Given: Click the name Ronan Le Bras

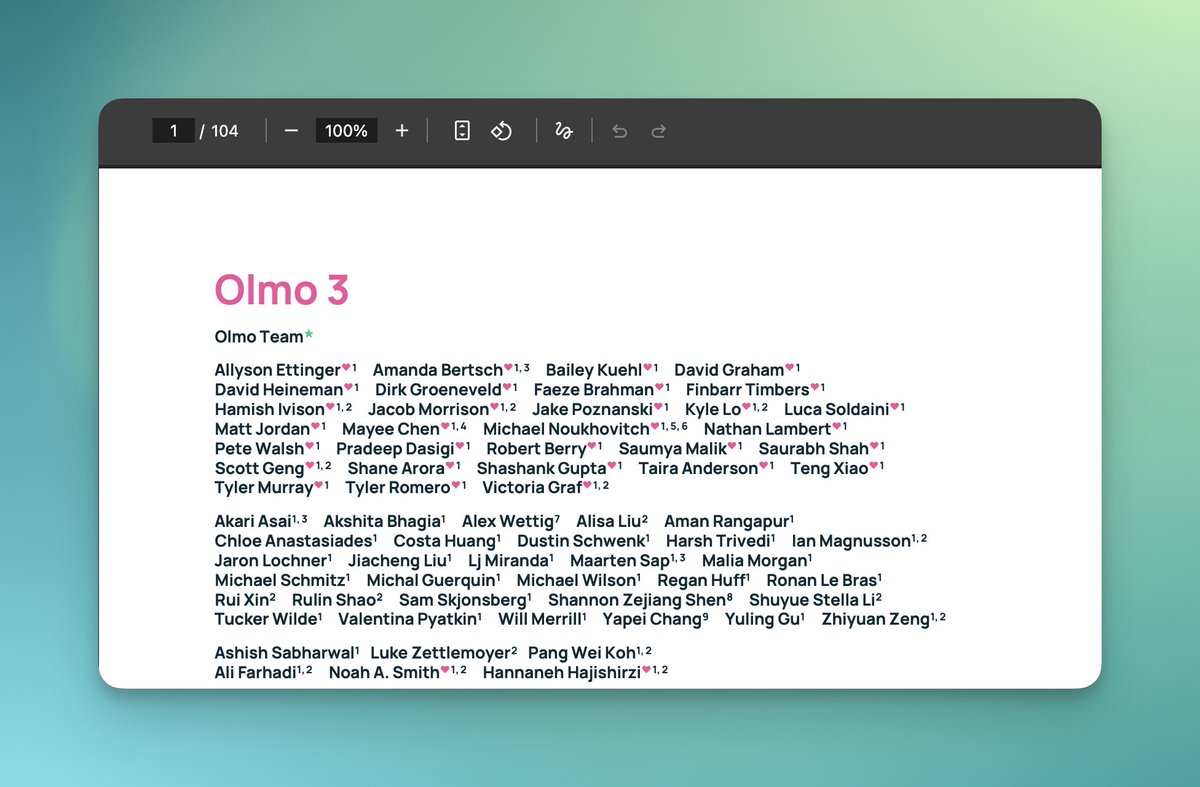Looking at the screenshot, I should point(821,580).
